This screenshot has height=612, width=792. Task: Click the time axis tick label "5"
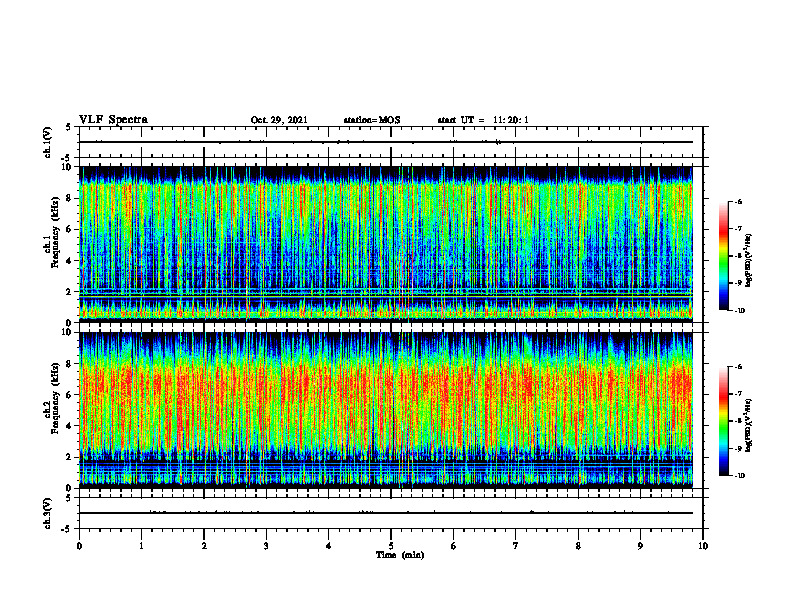(x=391, y=546)
